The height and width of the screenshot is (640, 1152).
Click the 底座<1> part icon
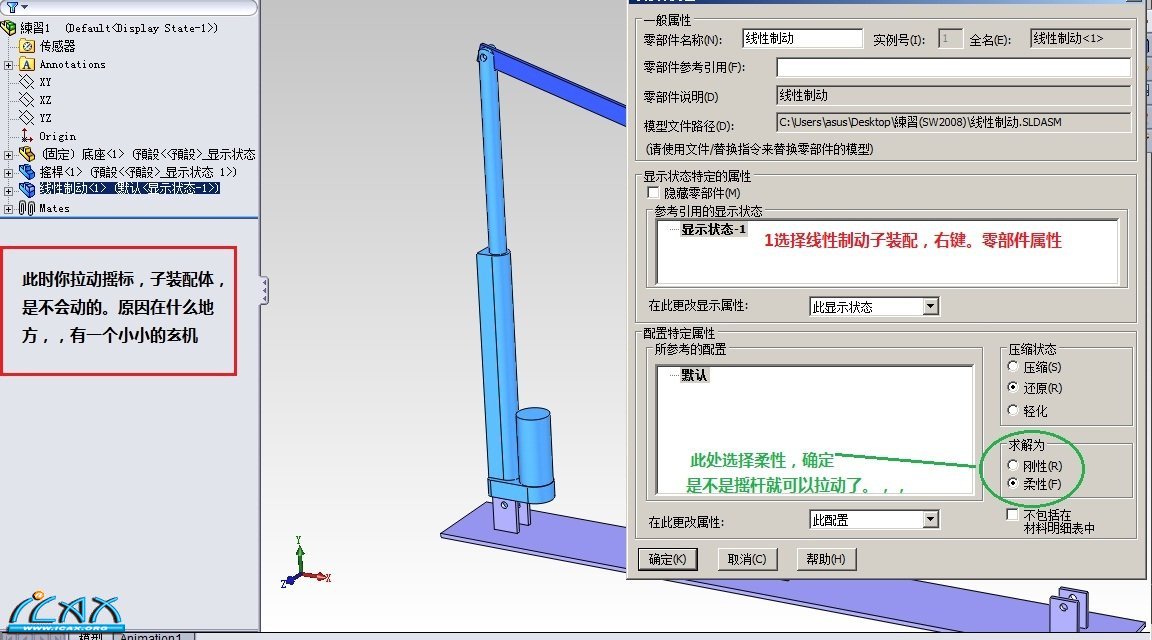[x=26, y=154]
